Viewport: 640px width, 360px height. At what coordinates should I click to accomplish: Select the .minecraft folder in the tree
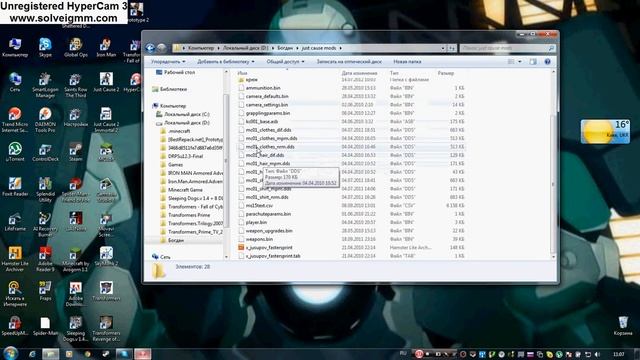179,131
